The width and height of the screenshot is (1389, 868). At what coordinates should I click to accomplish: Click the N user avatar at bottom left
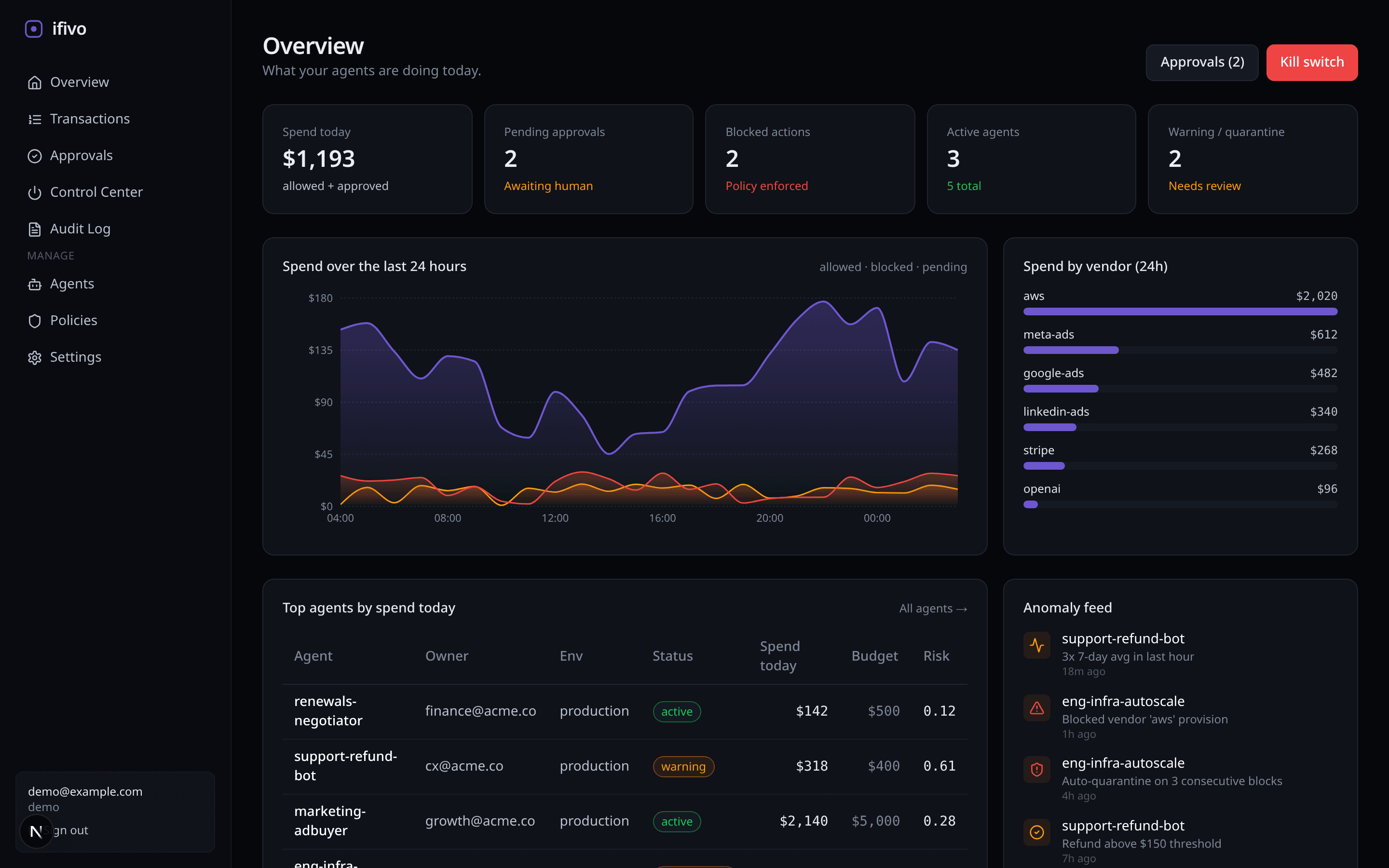pos(36,831)
